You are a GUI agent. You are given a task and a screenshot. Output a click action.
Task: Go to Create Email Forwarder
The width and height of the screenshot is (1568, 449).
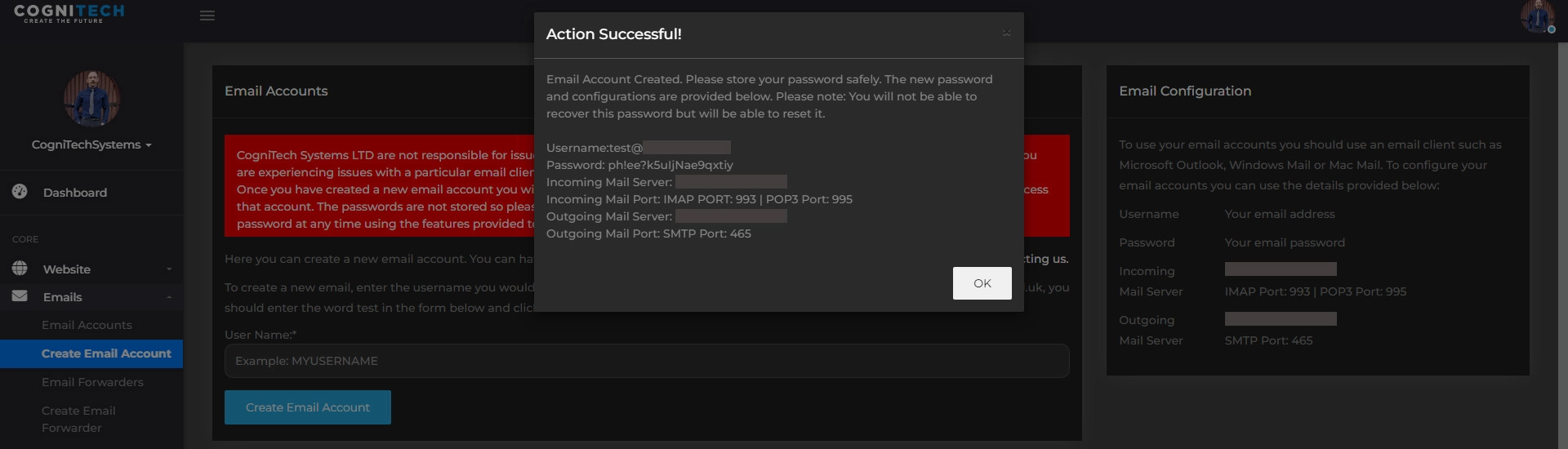point(78,419)
